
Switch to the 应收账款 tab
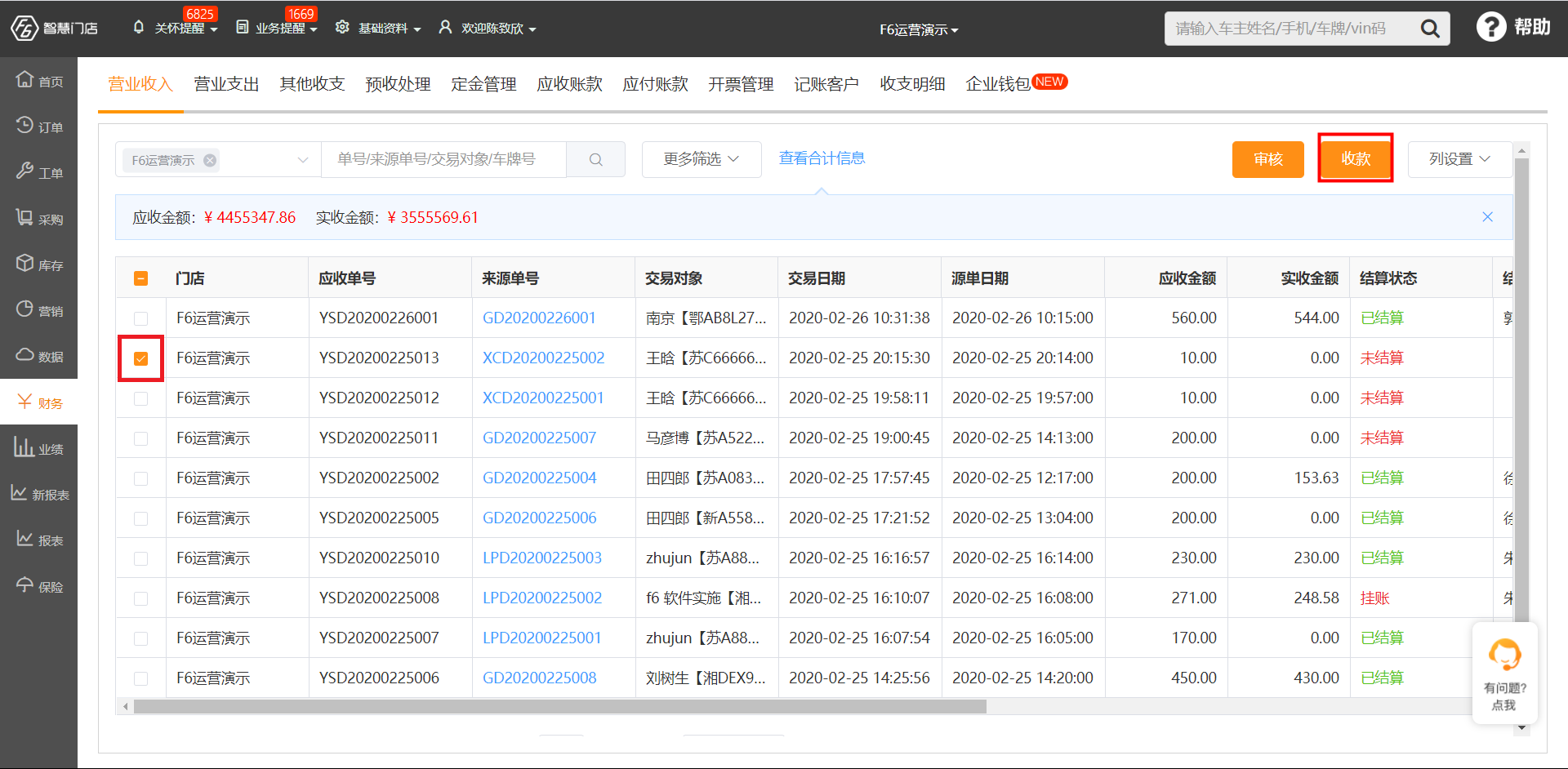[x=569, y=84]
